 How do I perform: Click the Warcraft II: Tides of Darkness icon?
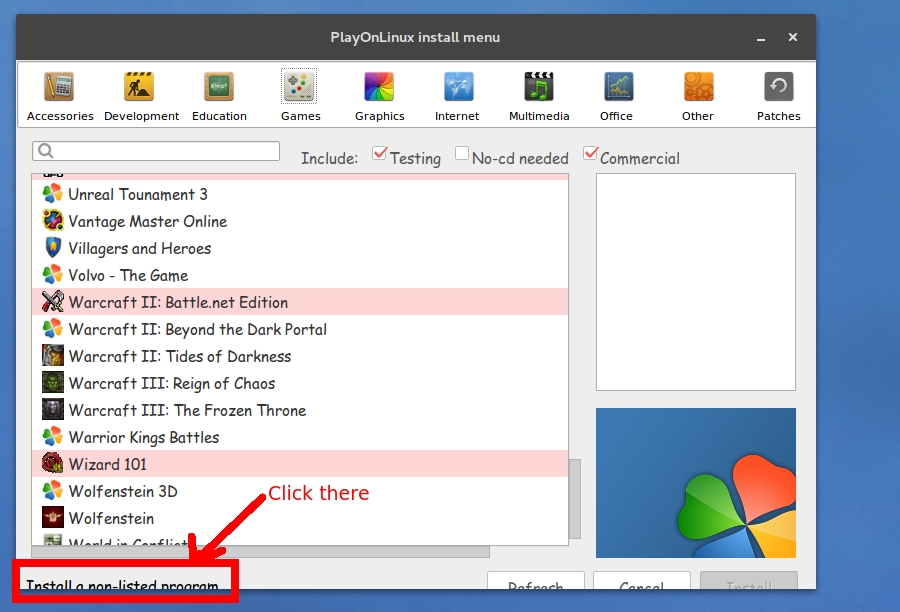click(x=52, y=355)
